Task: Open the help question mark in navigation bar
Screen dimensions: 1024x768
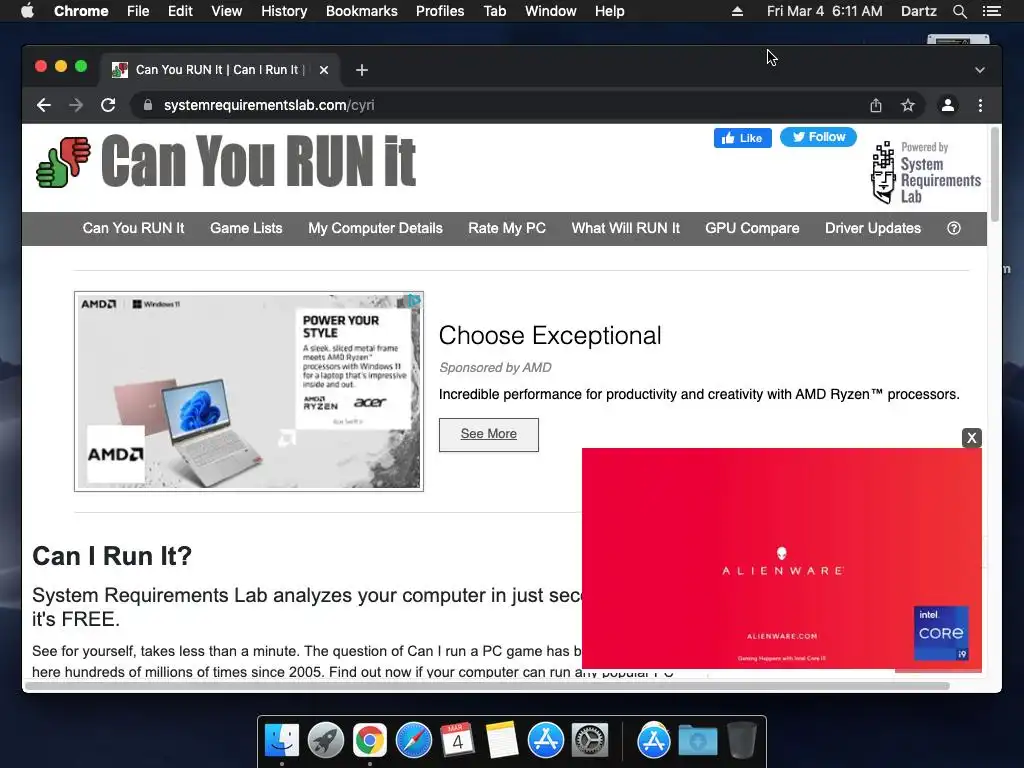Action: [953, 228]
